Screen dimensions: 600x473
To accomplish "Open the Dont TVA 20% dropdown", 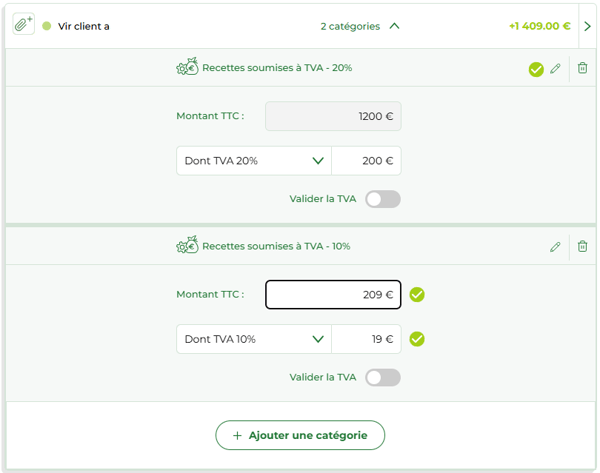I will 254,161.
